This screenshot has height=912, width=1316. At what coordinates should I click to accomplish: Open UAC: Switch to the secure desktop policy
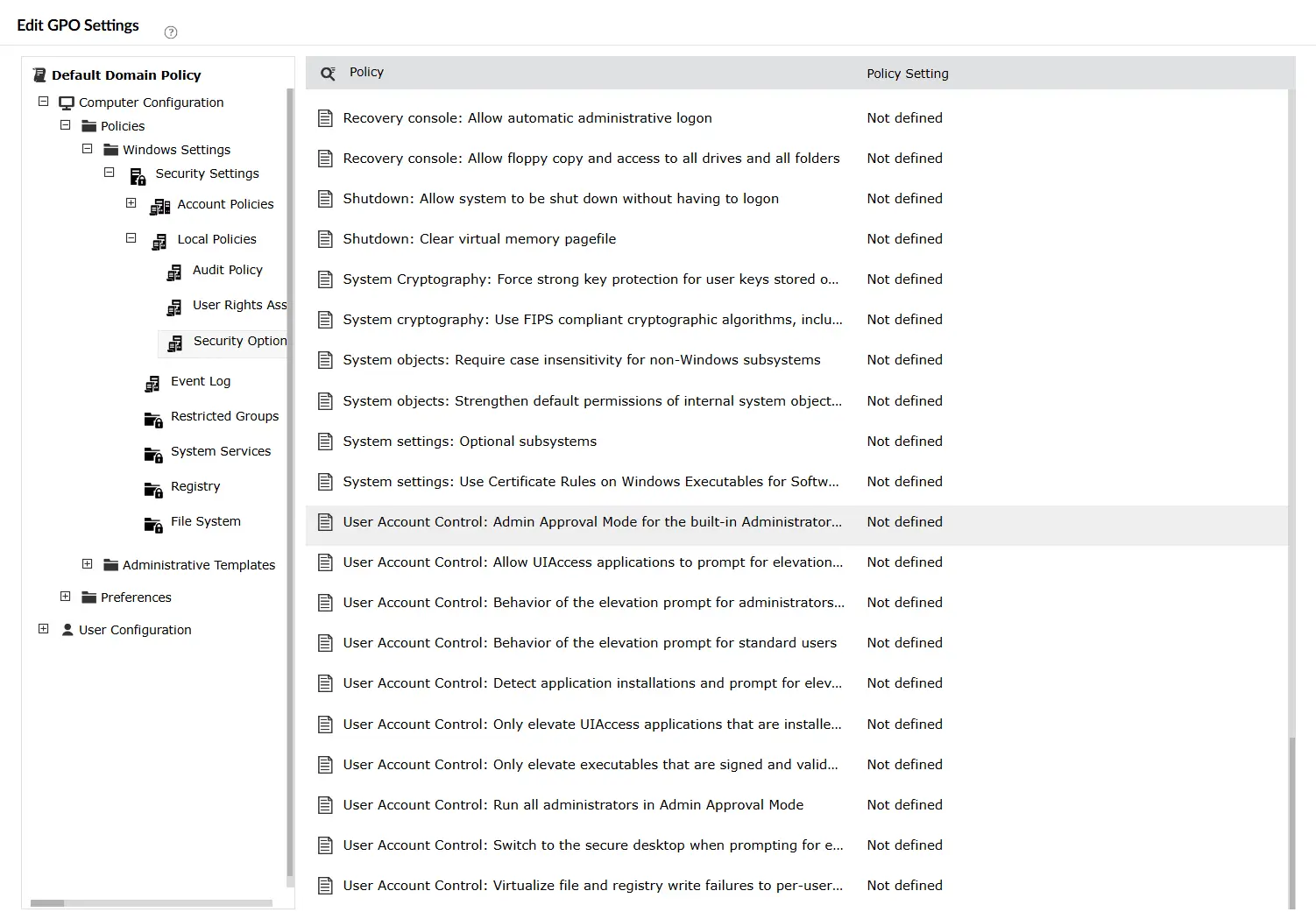coord(593,845)
